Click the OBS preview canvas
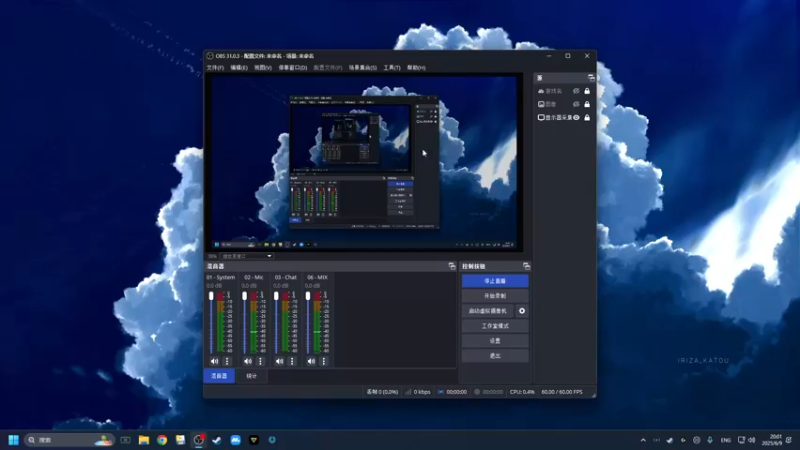The image size is (800, 450). 364,162
